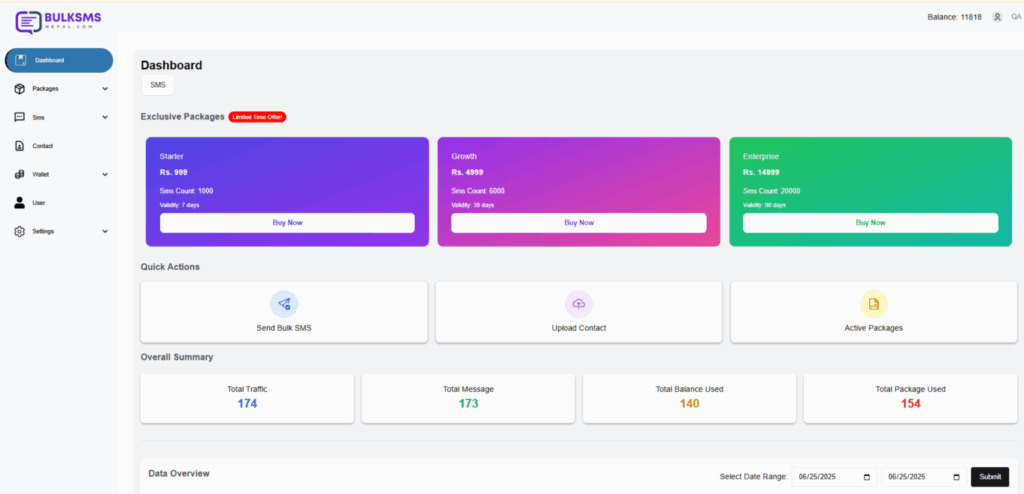This screenshot has width=1024, height=494.
Task: Click the Contact icon in sidebar
Action: pos(20,146)
